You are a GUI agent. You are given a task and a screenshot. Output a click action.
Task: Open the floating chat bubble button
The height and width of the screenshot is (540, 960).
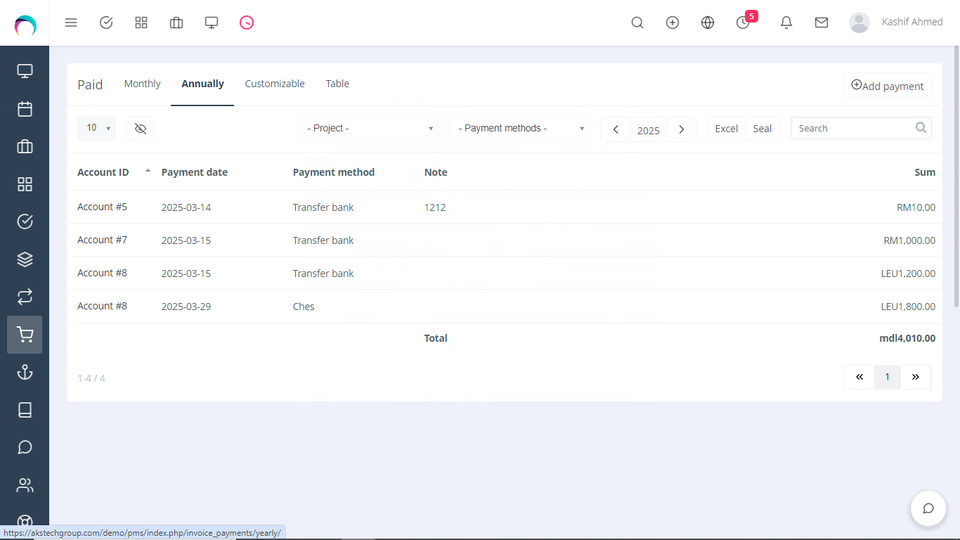tap(927, 508)
